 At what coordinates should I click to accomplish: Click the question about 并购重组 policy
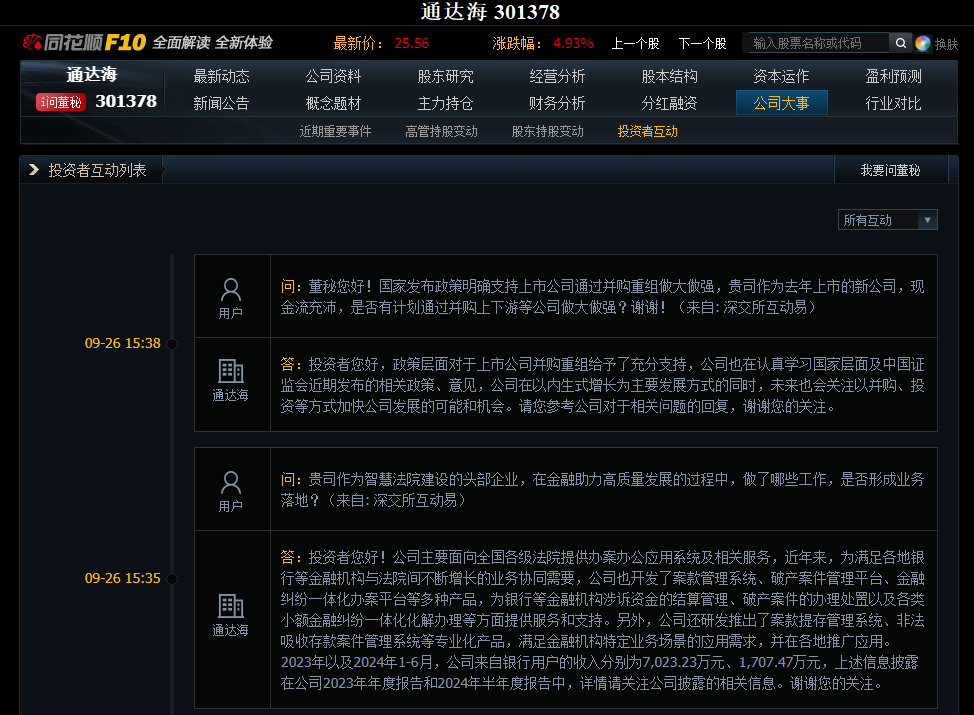[603, 296]
